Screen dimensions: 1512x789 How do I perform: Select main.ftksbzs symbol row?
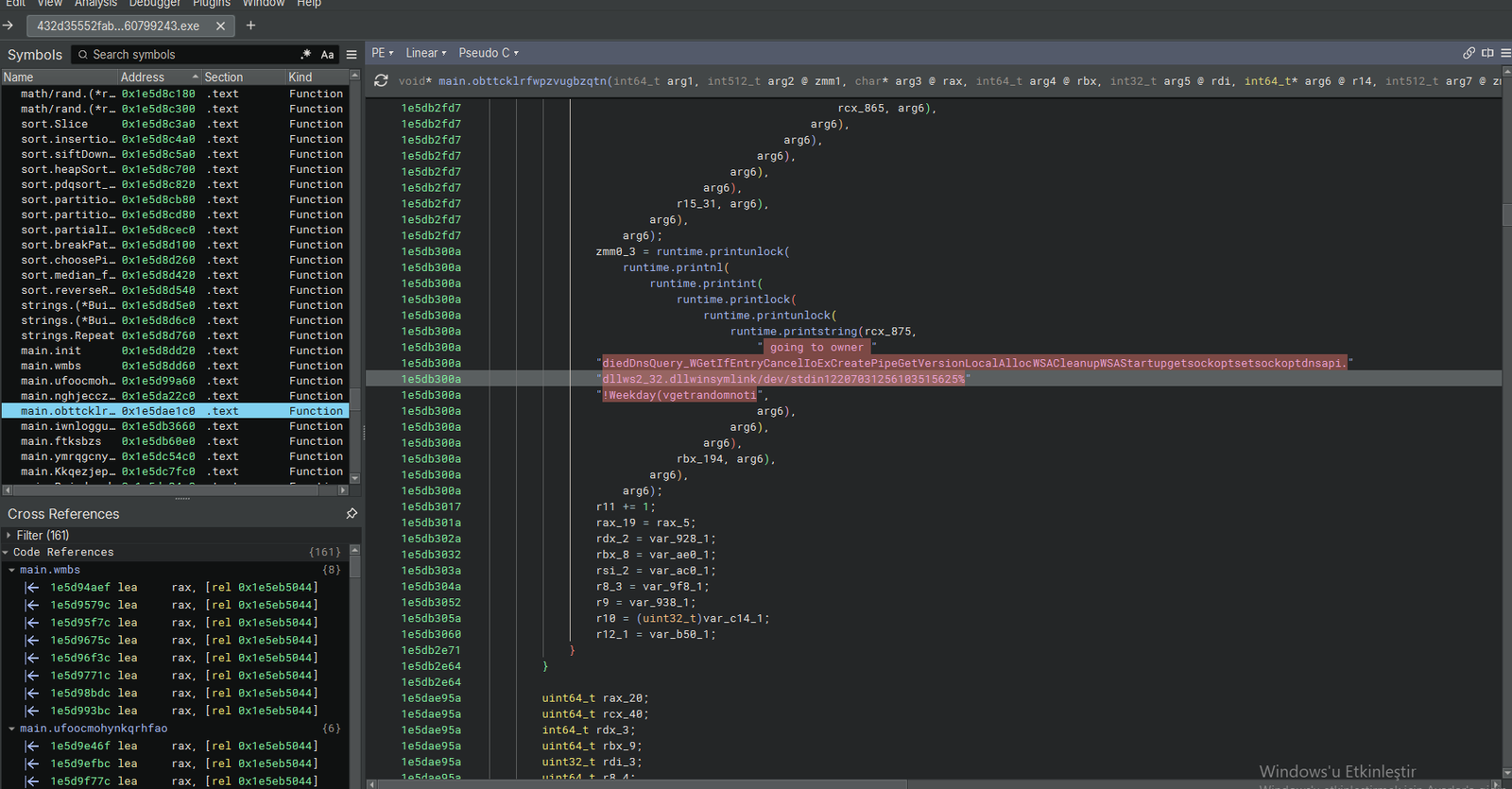tap(175, 442)
